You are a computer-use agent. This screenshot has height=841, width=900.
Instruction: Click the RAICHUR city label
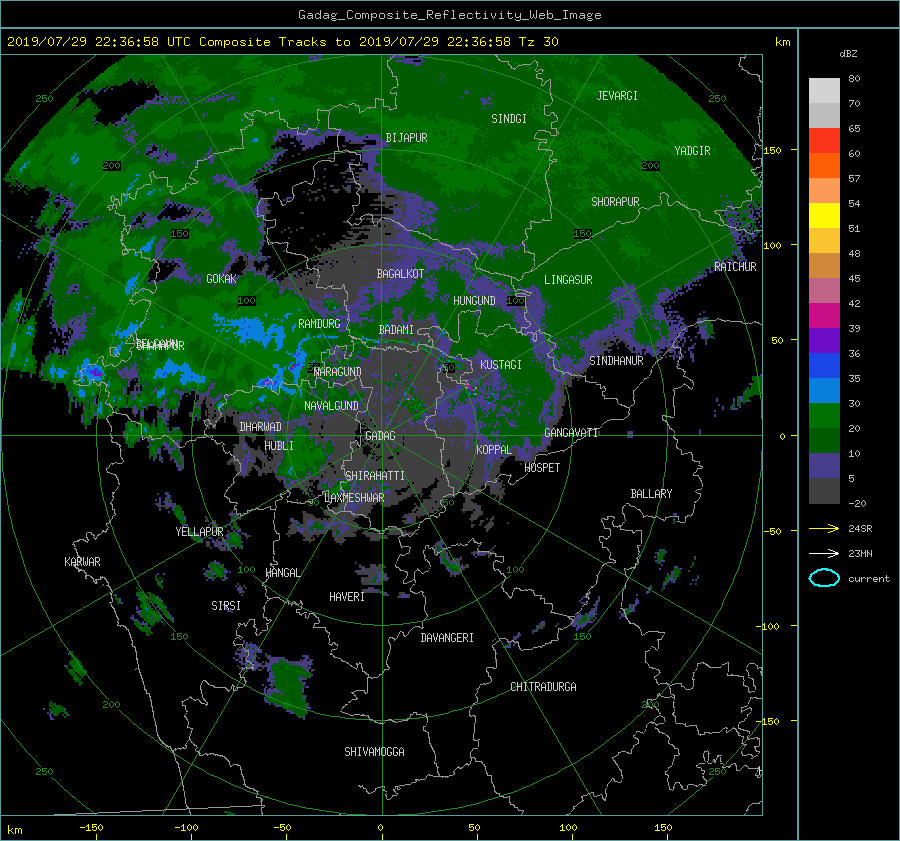[735, 266]
